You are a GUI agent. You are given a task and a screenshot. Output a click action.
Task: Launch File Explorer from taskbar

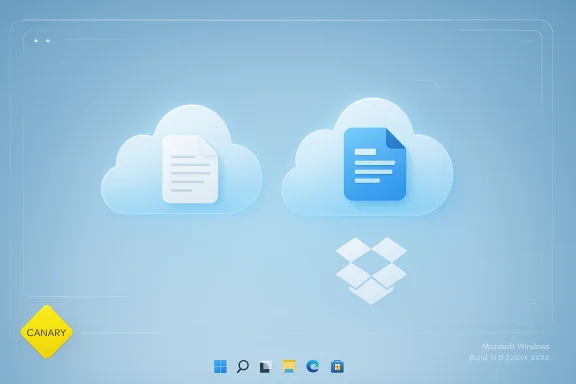coord(289,366)
